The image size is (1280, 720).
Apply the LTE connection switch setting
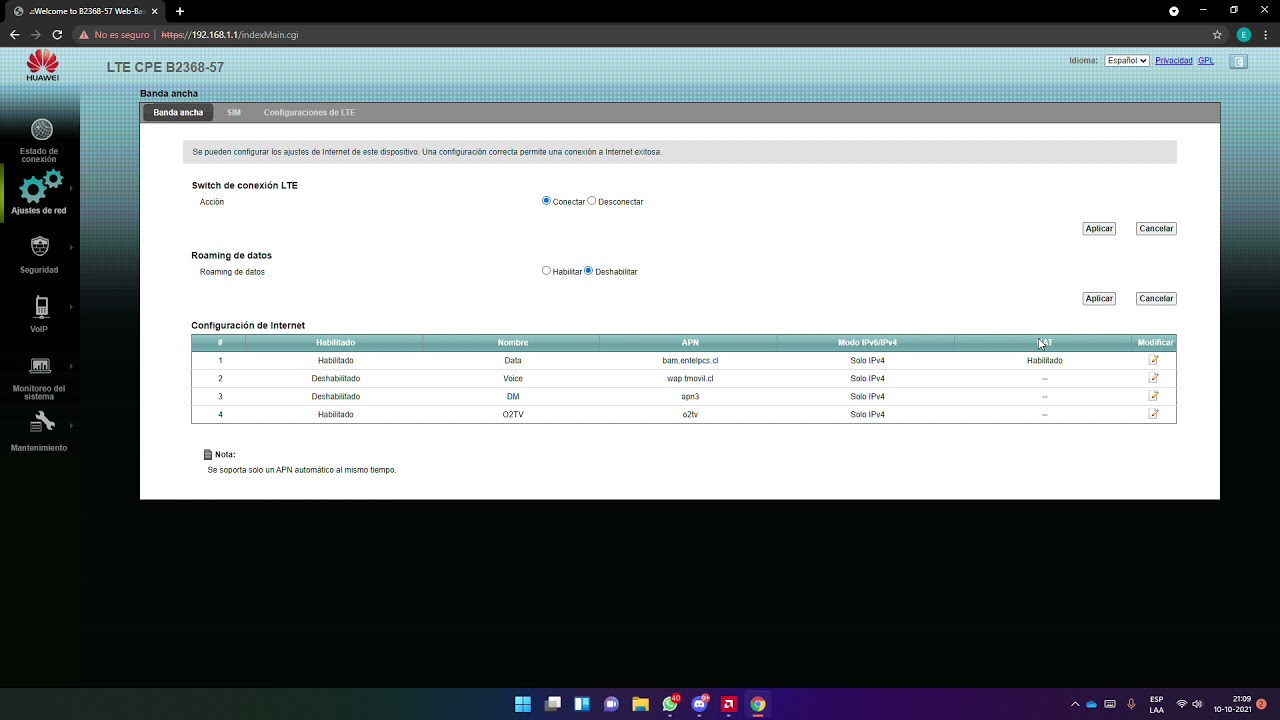point(1099,228)
